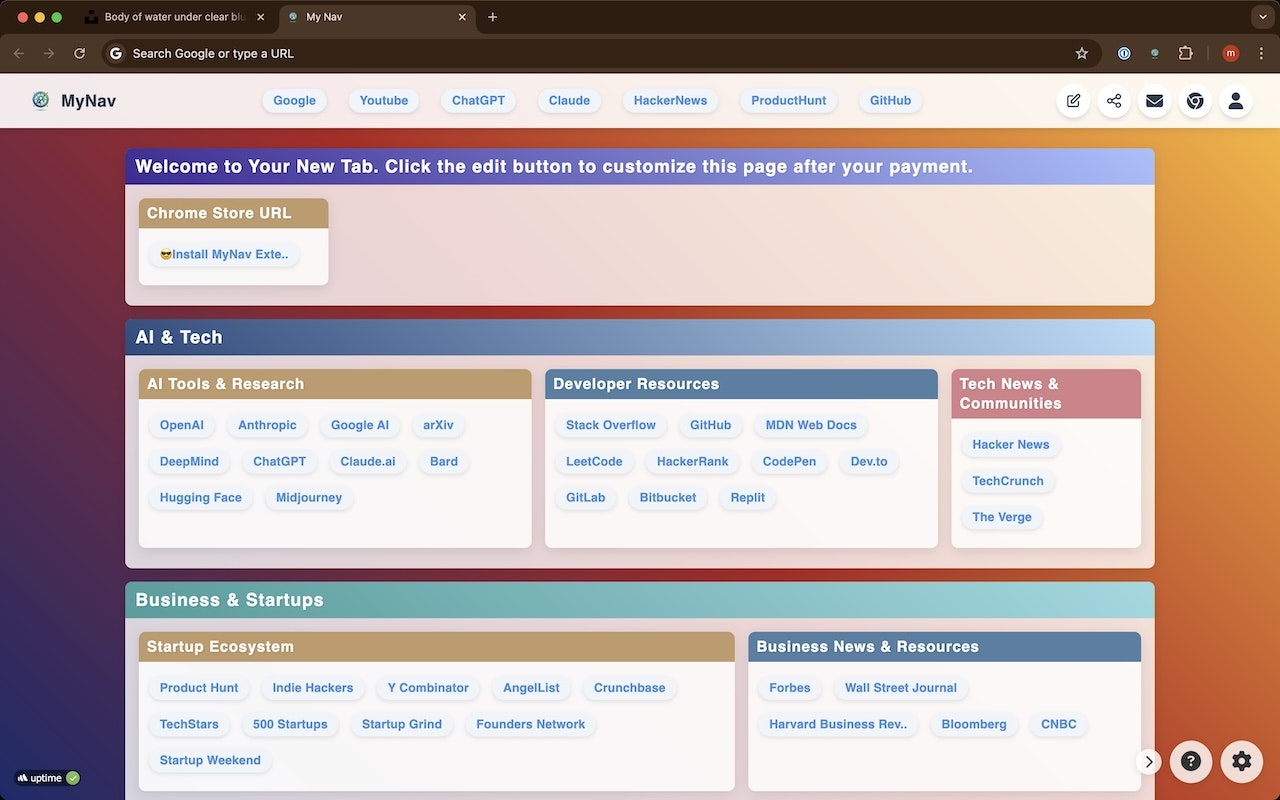This screenshot has height=800, width=1280.
Task: Open the Startup Weekend link
Action: point(210,760)
